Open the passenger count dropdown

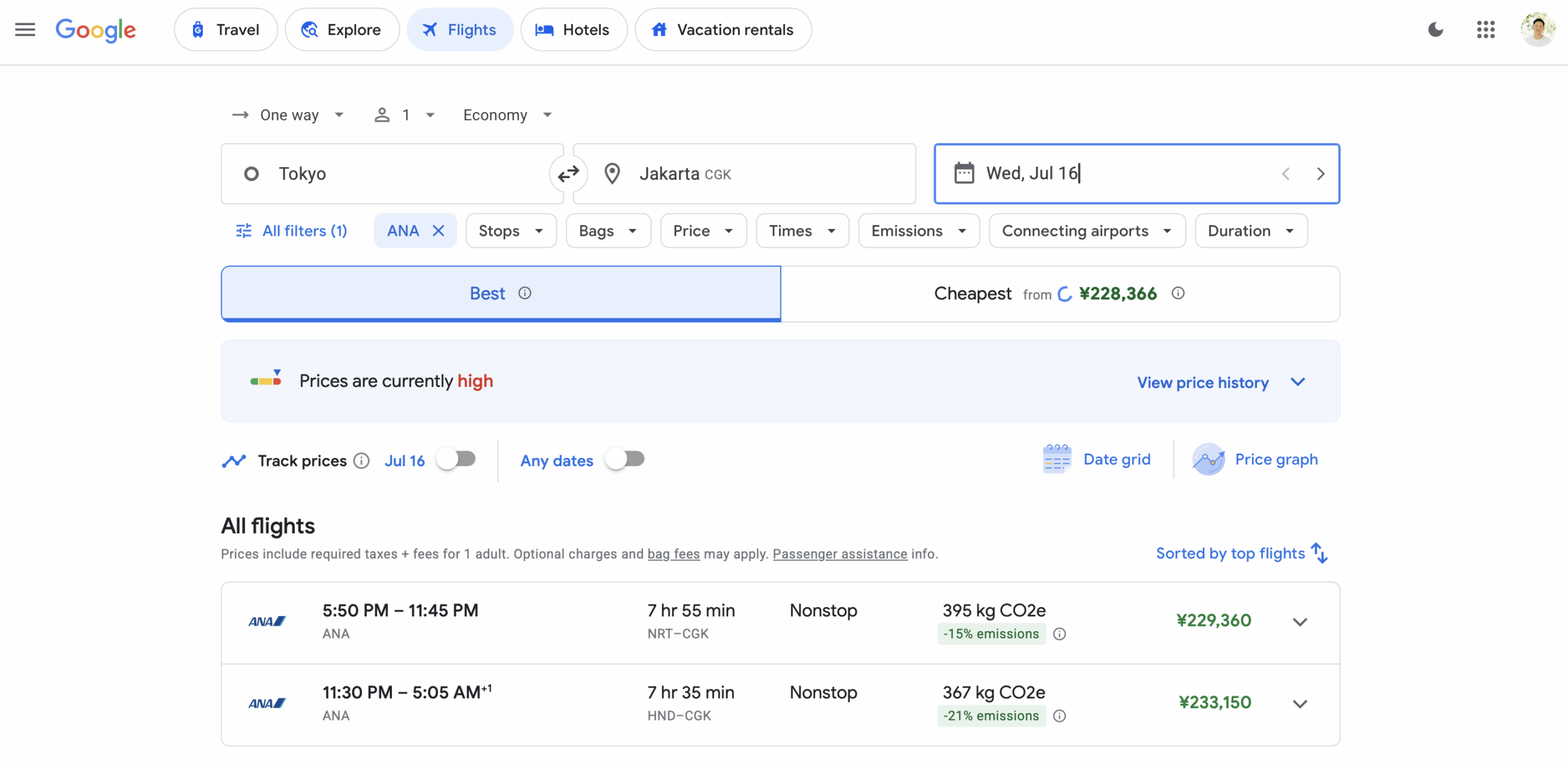tap(405, 115)
